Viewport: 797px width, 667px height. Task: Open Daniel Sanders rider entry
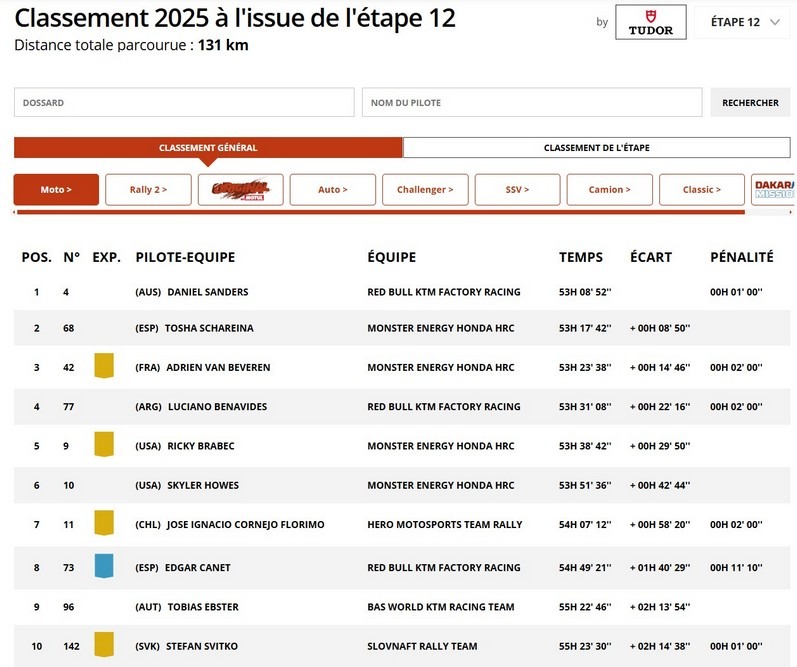402,292
